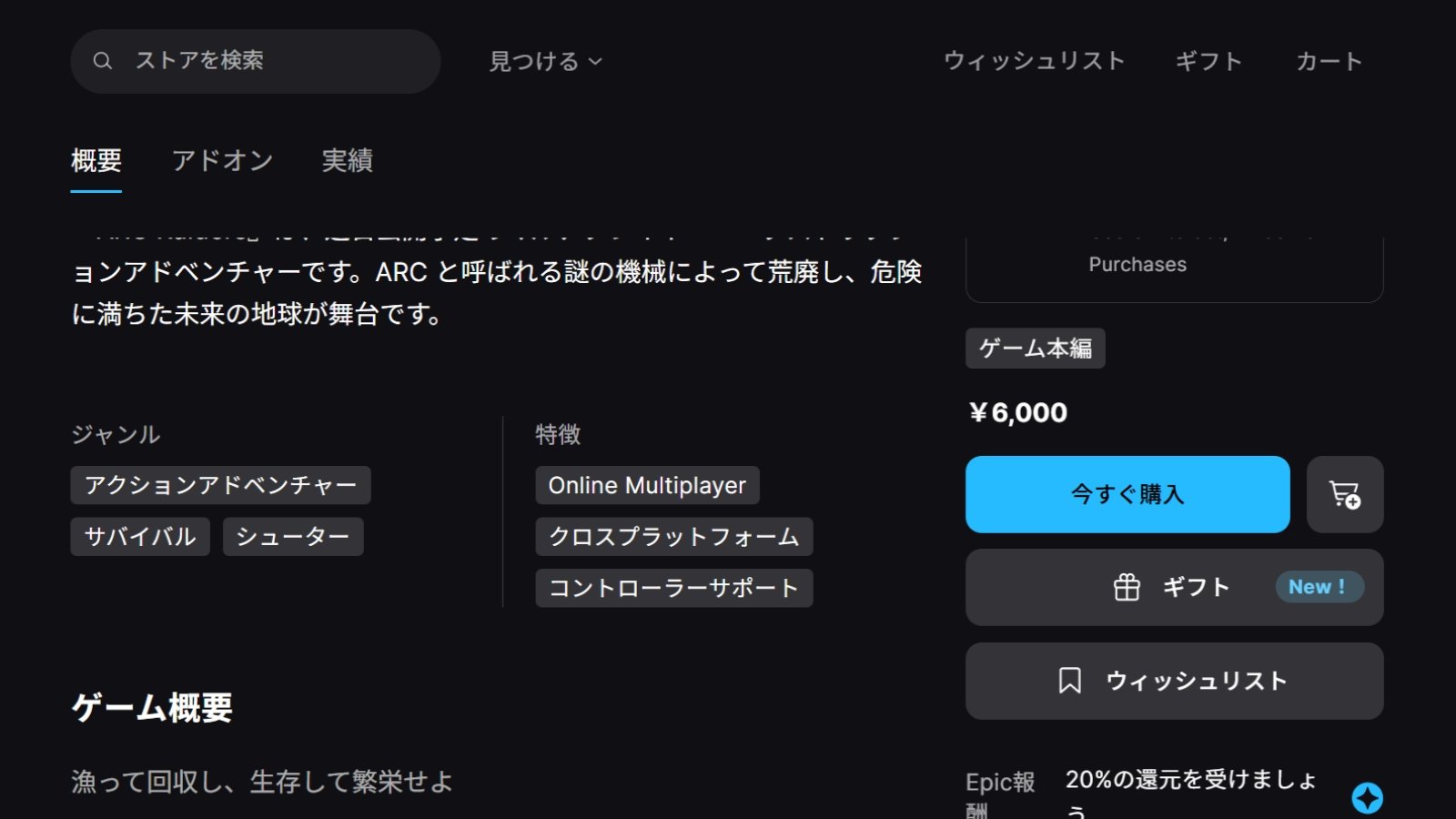
Task: Select the サバイバル genre tag
Action: pyautogui.click(x=140, y=537)
